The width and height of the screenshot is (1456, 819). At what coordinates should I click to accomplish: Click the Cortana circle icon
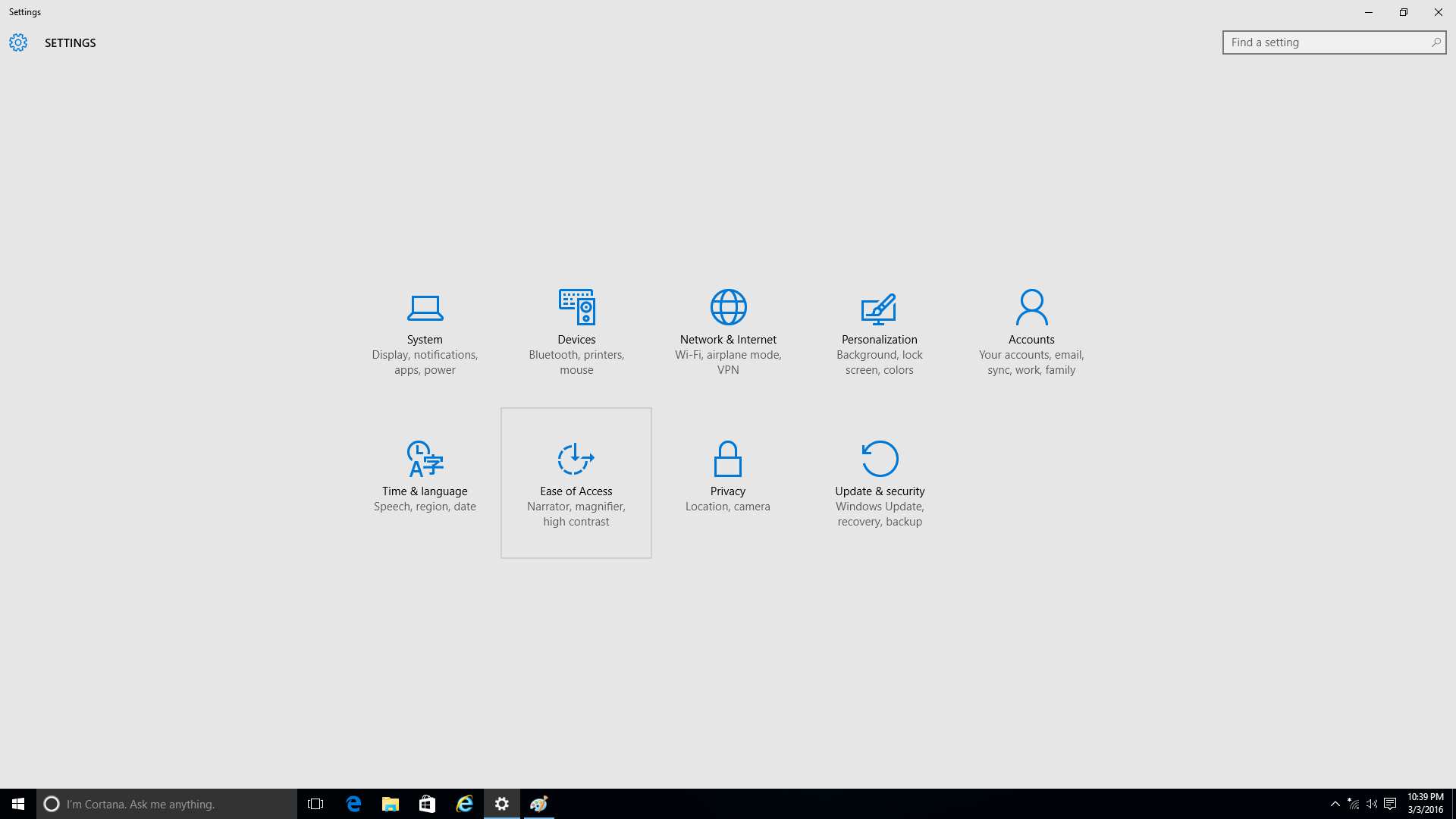[52, 804]
